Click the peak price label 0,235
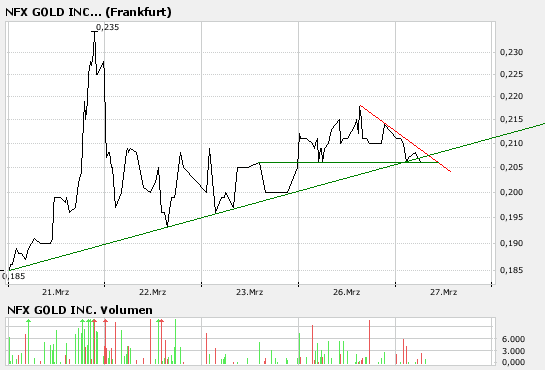The height and width of the screenshot is (384, 545). [107, 27]
